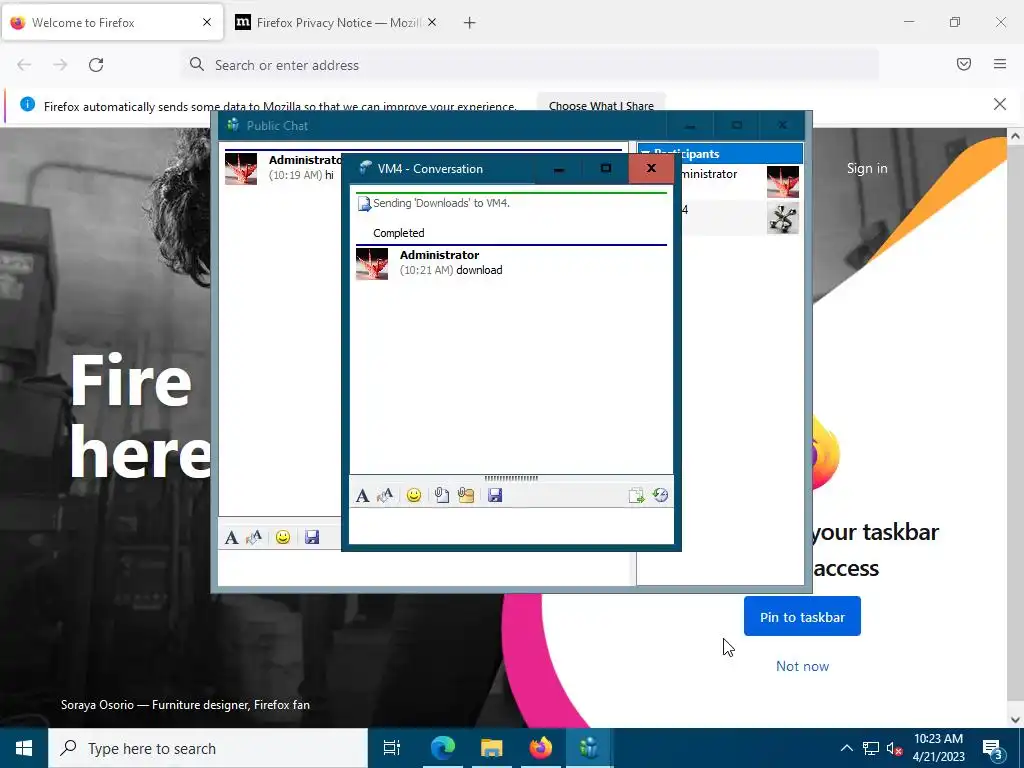Click Firefox forward navigation arrow

tap(60, 65)
